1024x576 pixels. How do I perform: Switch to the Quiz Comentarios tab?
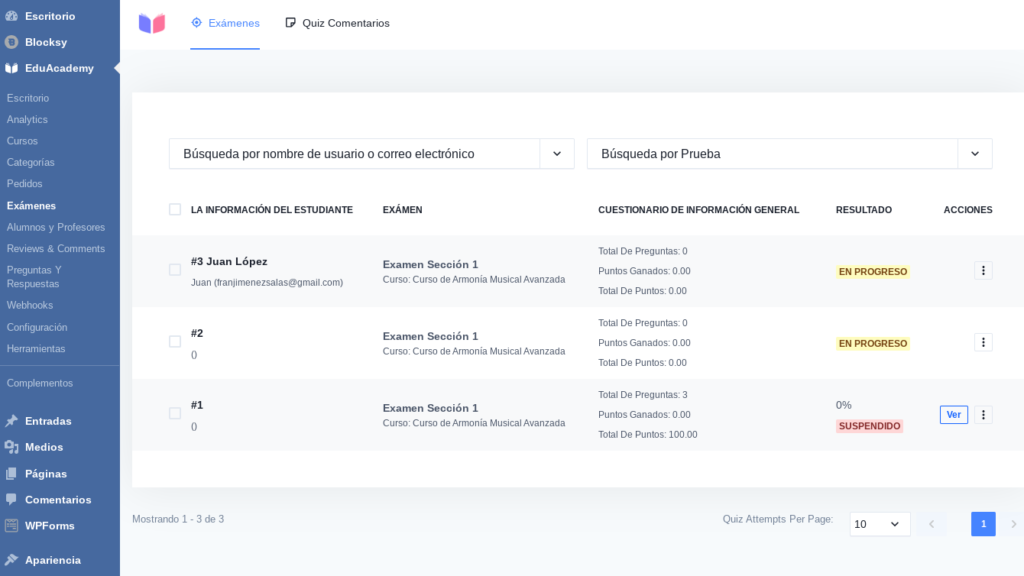pos(337,24)
